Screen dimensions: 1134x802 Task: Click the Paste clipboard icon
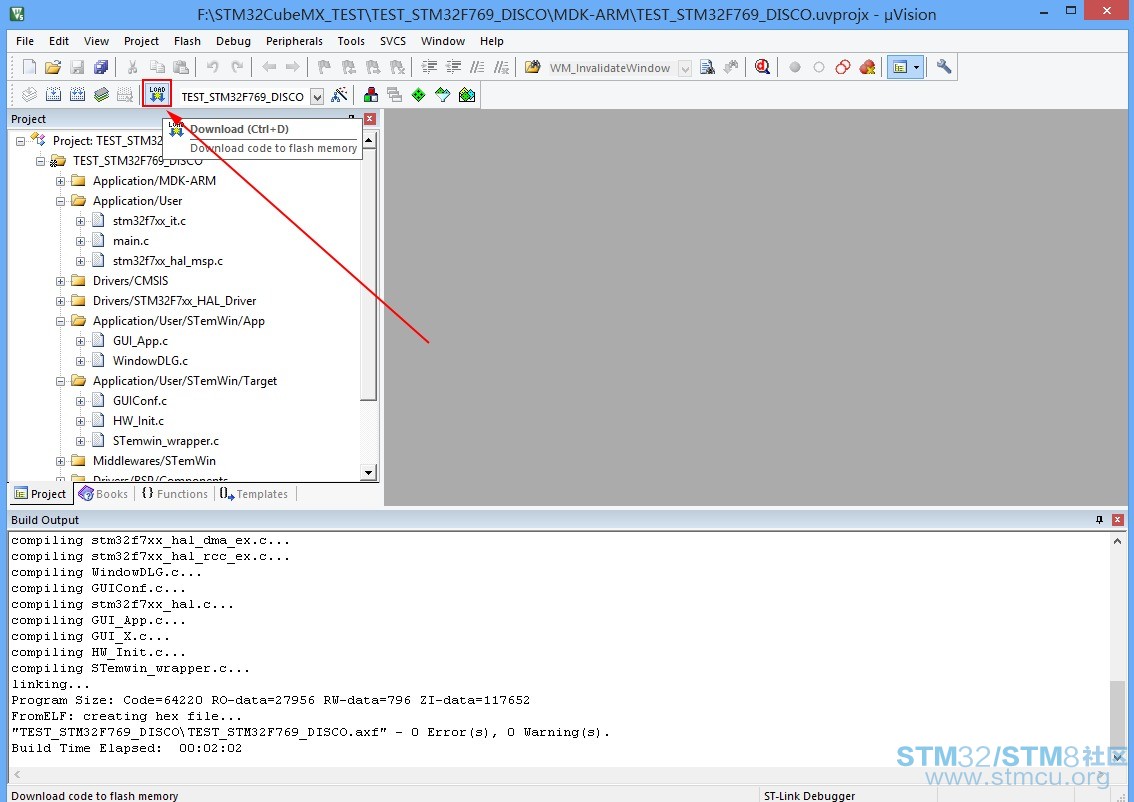pos(181,67)
